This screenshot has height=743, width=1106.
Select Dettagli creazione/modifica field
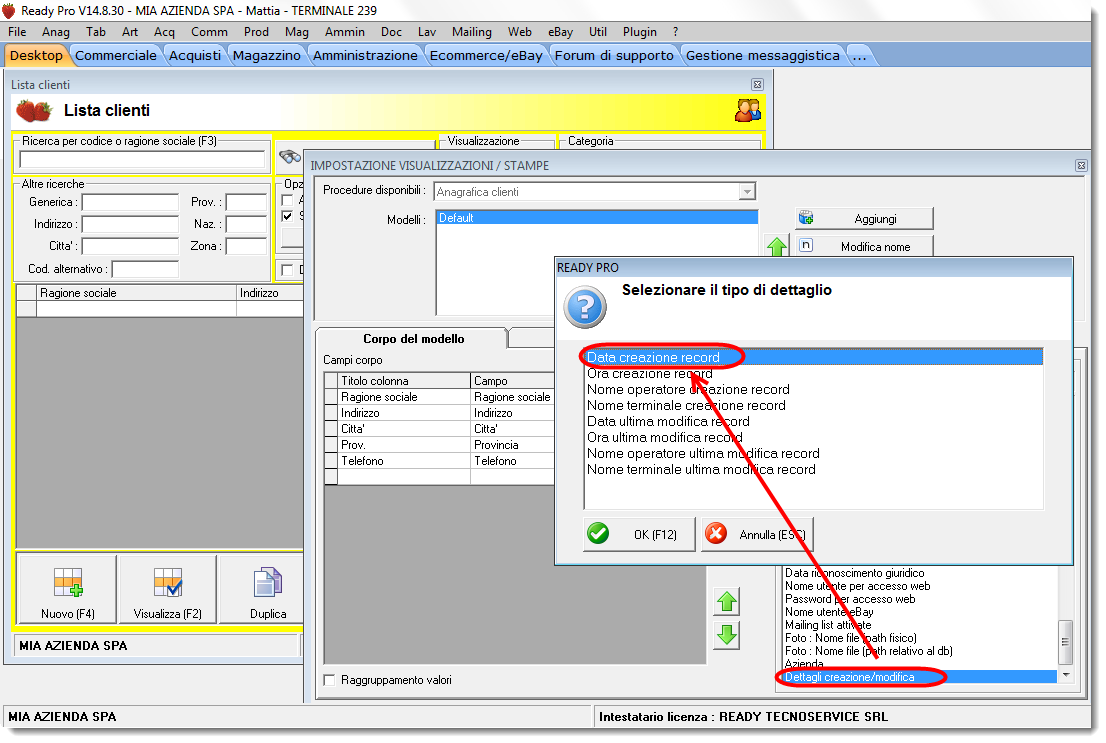(x=920, y=677)
